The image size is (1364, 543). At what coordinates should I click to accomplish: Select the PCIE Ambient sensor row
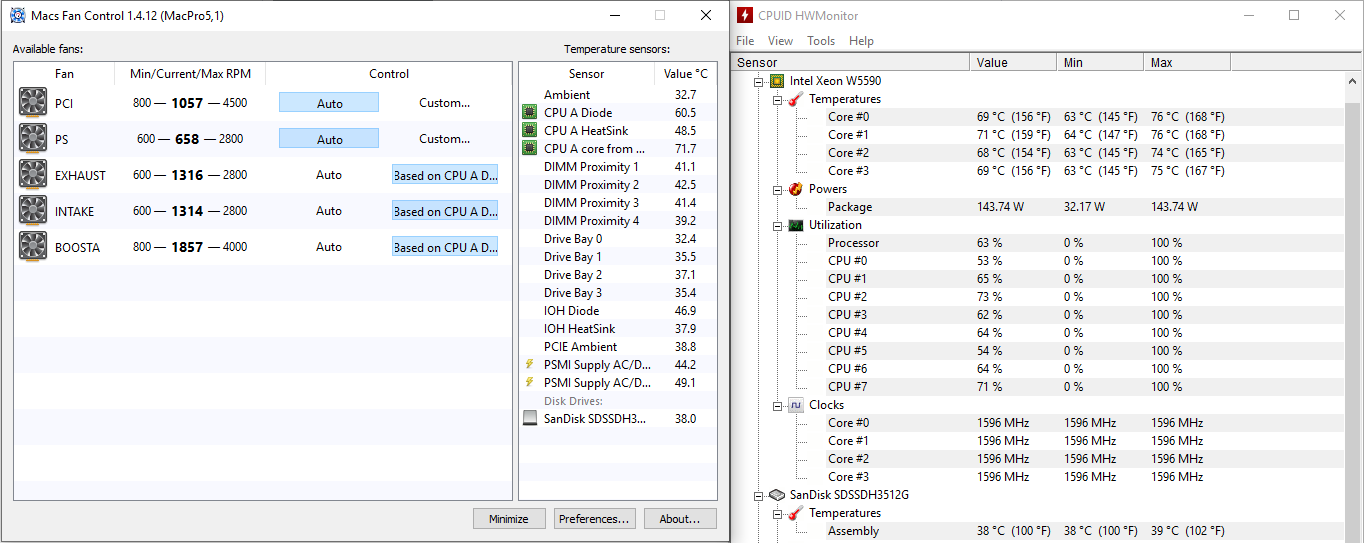pyautogui.click(x=618, y=346)
